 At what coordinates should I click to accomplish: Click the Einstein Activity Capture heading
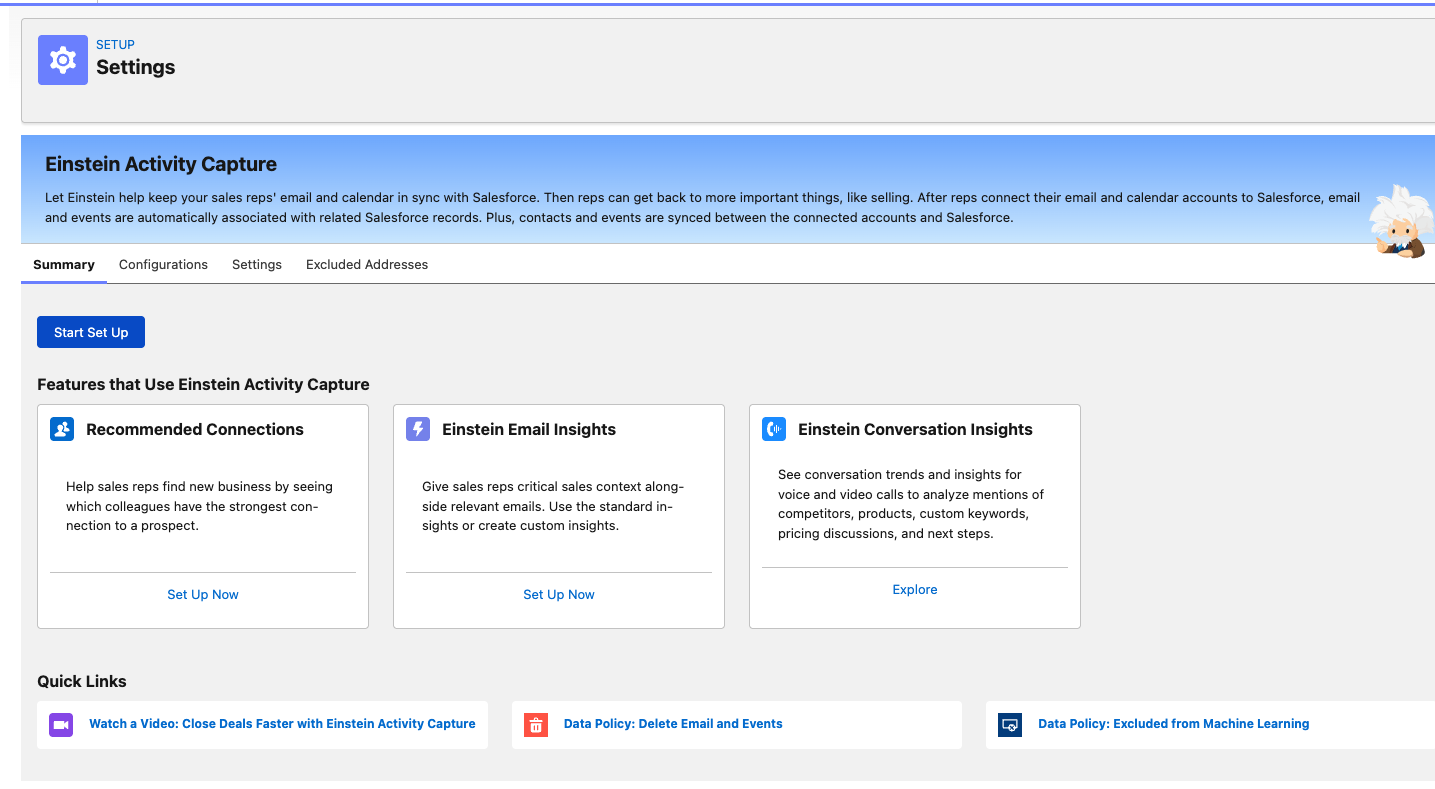pos(161,164)
